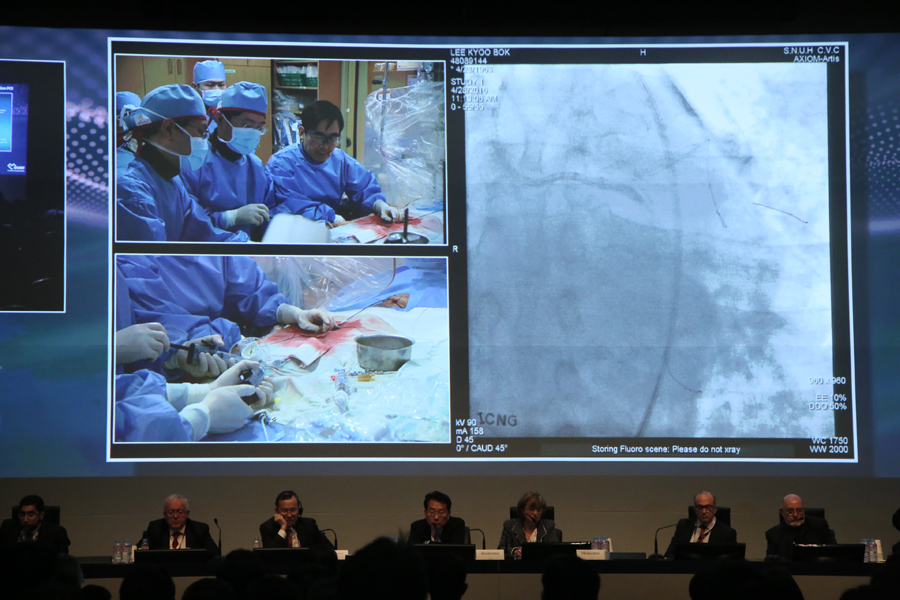Image resolution: width=900 pixels, height=600 pixels.
Task: Click the H orientation marker atop fluoroscopy
Action: [643, 52]
